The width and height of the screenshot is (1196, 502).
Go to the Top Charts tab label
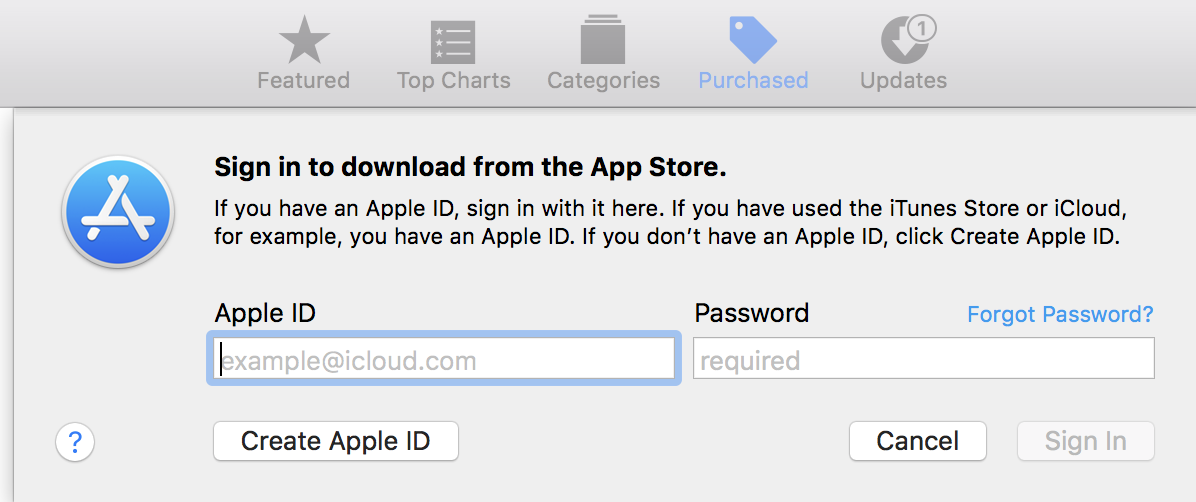pos(453,81)
